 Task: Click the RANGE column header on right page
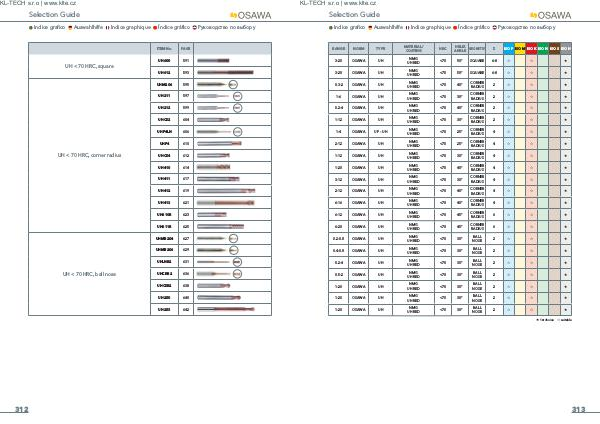(338, 48)
